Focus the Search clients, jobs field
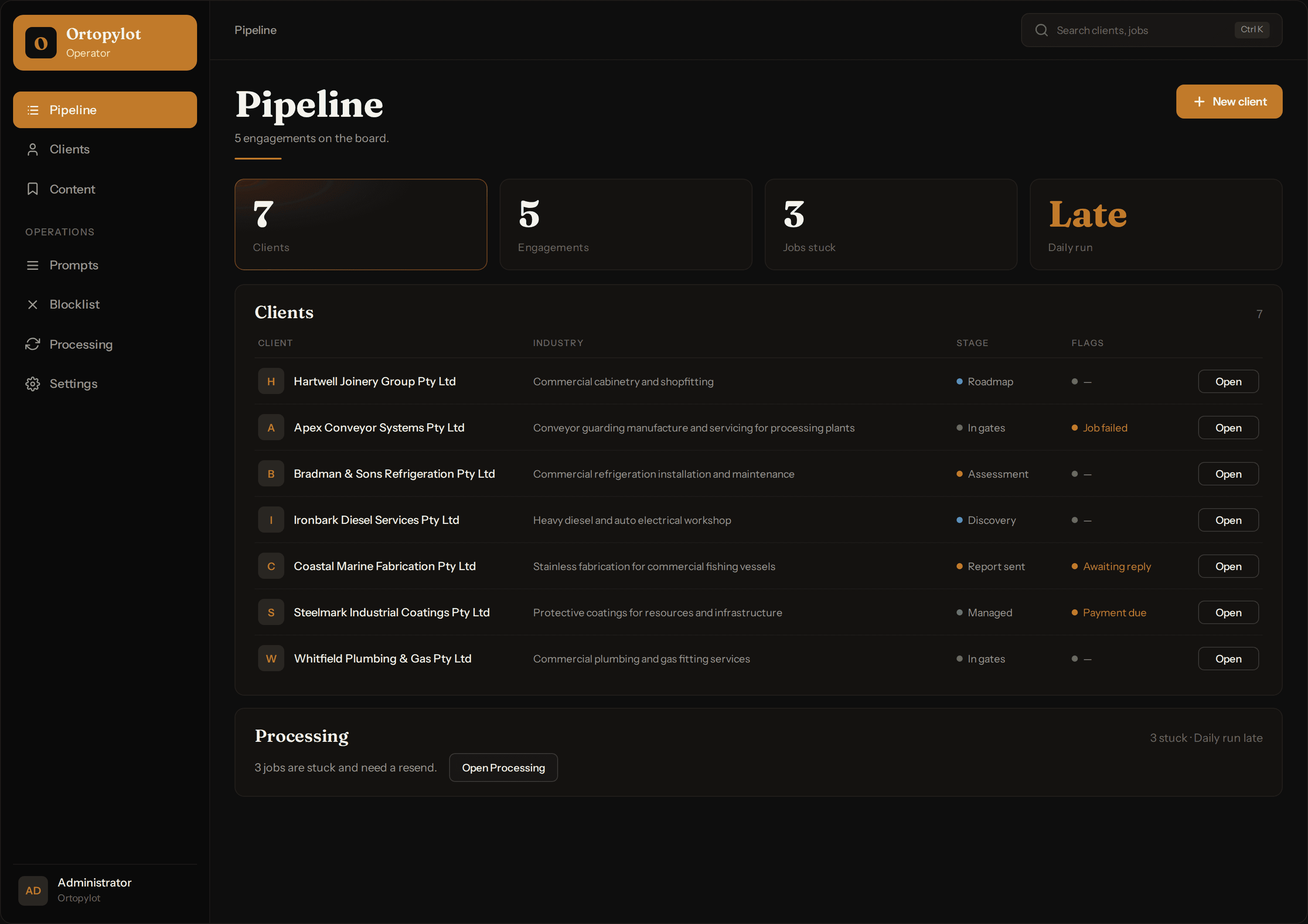Screen dimensions: 1308x924 (x=1151, y=30)
